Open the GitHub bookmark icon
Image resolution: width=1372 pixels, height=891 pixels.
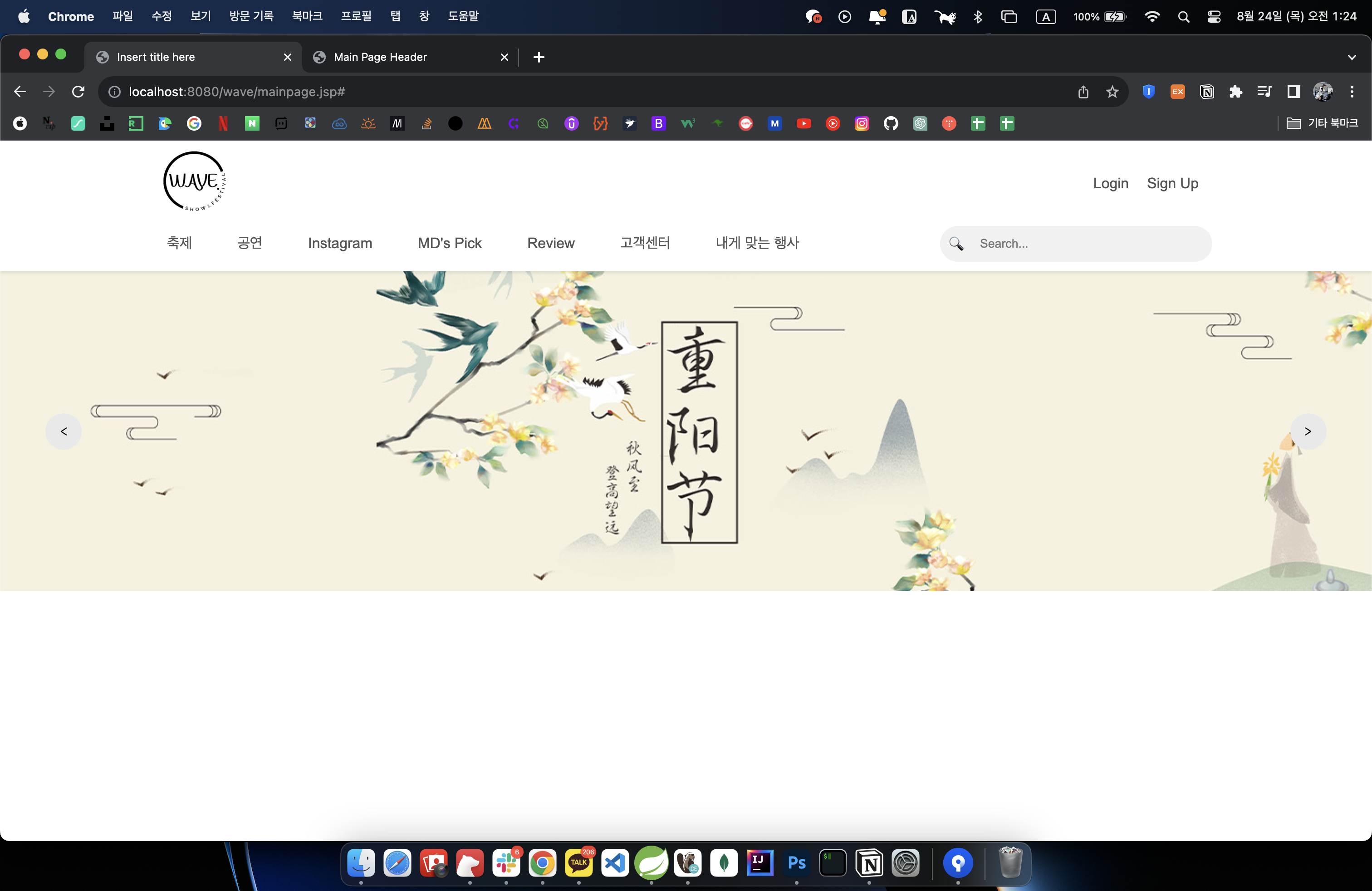click(891, 123)
